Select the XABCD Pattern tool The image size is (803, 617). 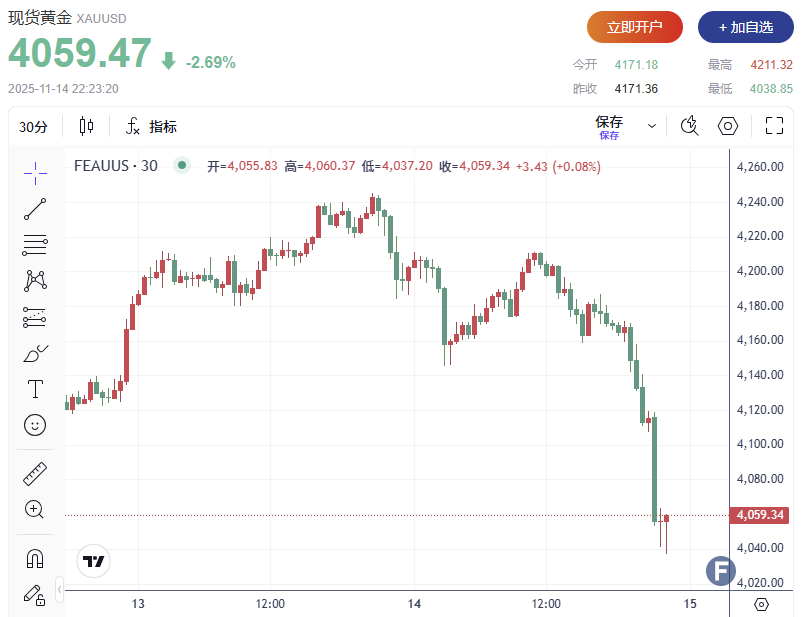pos(34,281)
